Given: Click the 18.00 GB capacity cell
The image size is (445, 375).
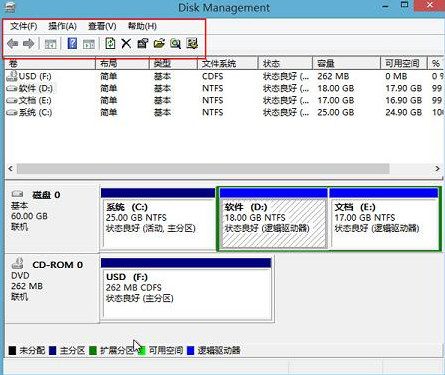Looking at the screenshot, I should pos(336,88).
